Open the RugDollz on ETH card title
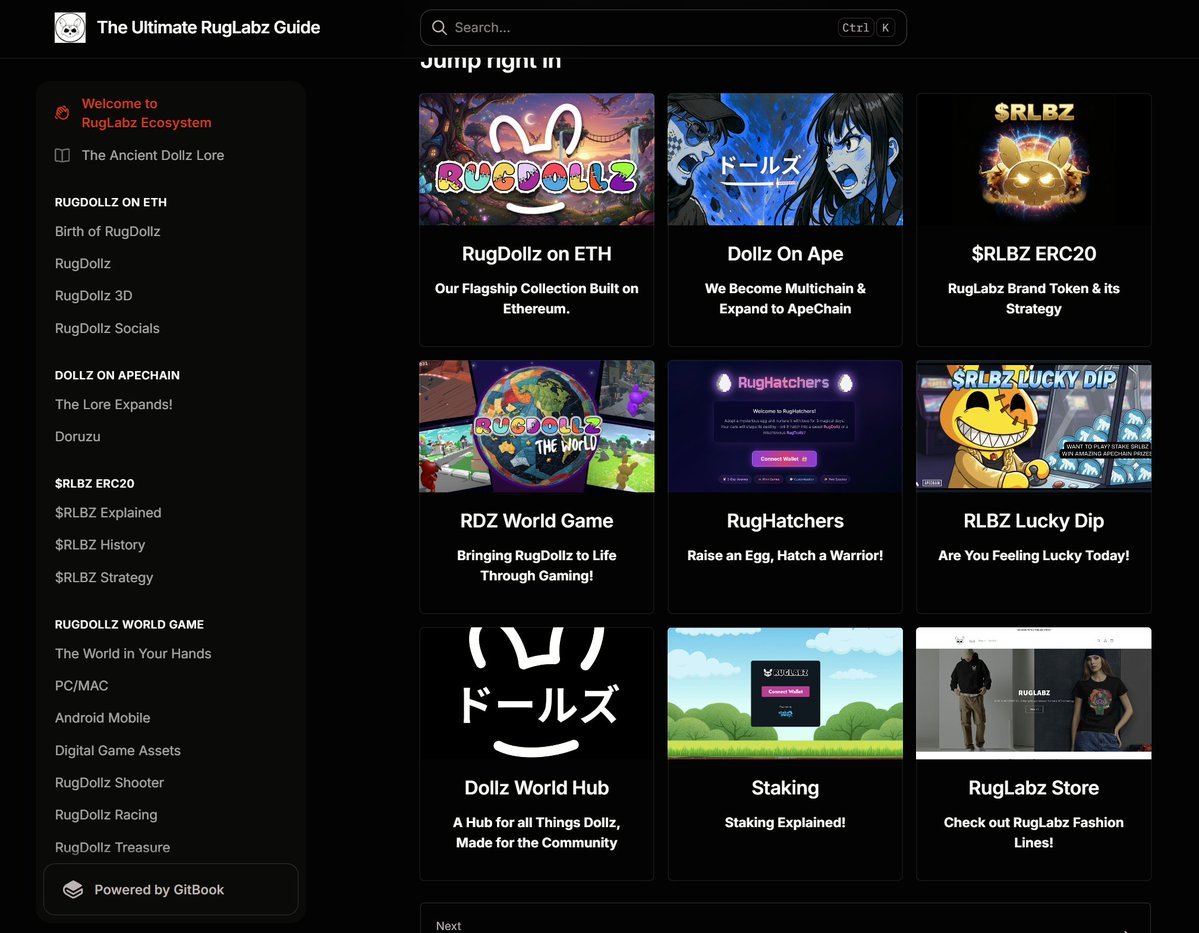The height and width of the screenshot is (933, 1199). (x=537, y=254)
